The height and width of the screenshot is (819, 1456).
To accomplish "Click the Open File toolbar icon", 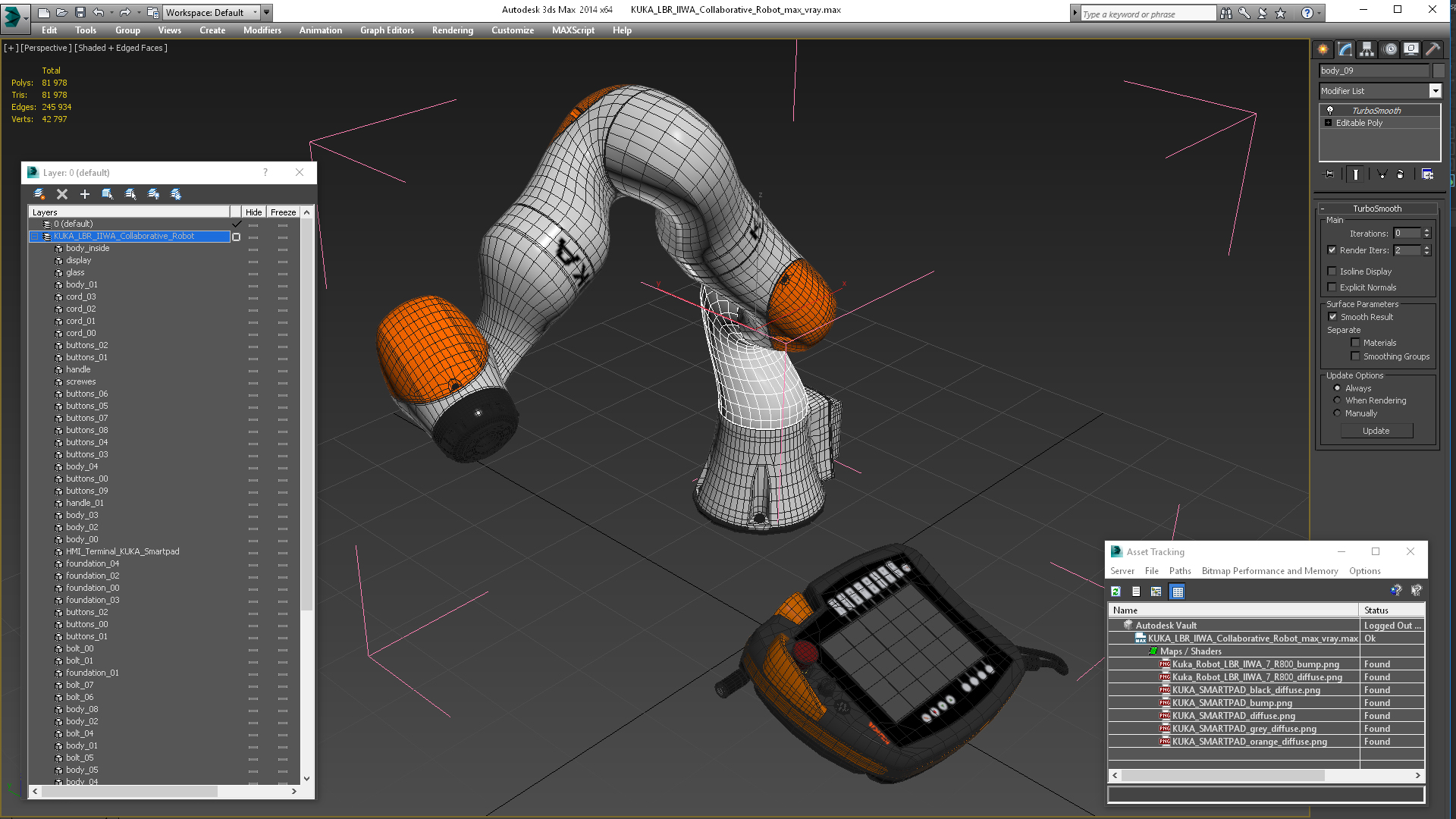I will pyautogui.click(x=62, y=13).
